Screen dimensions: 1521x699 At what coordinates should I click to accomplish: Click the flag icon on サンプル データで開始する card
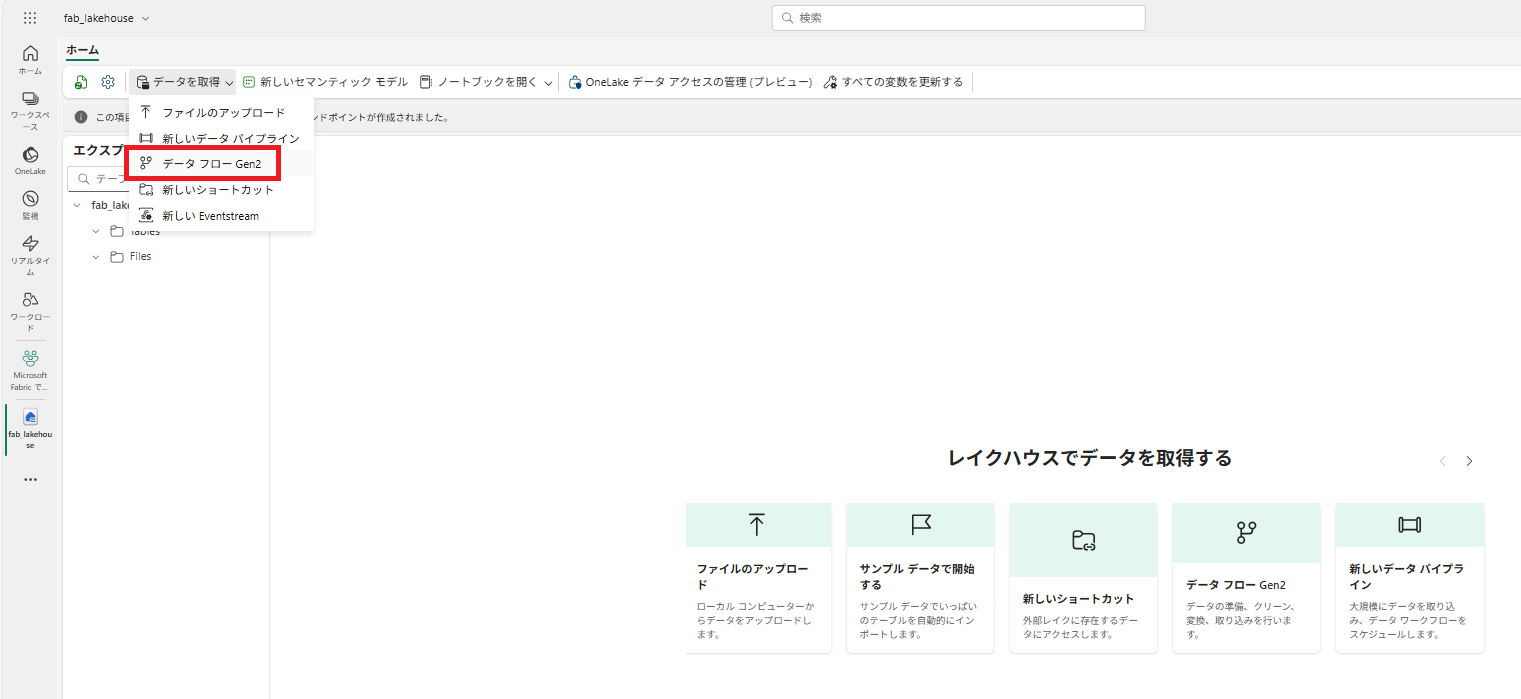tap(921, 525)
